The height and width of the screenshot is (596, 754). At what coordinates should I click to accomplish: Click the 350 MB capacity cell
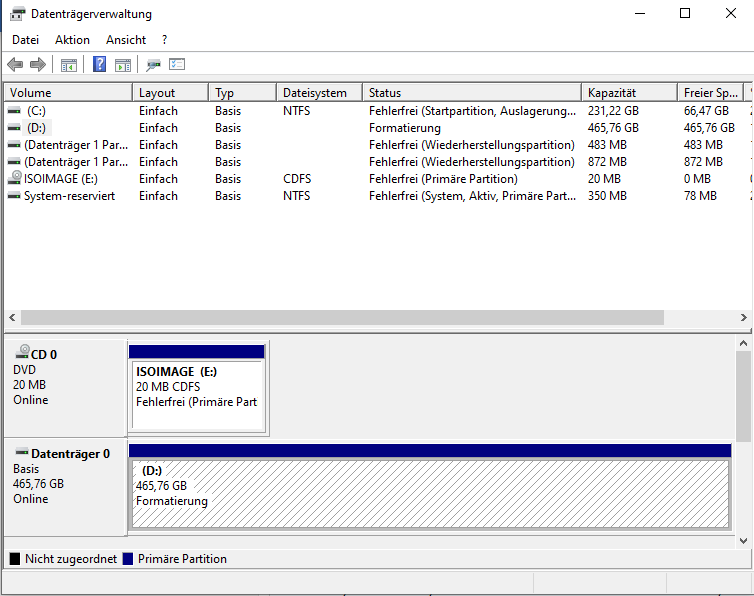607,196
